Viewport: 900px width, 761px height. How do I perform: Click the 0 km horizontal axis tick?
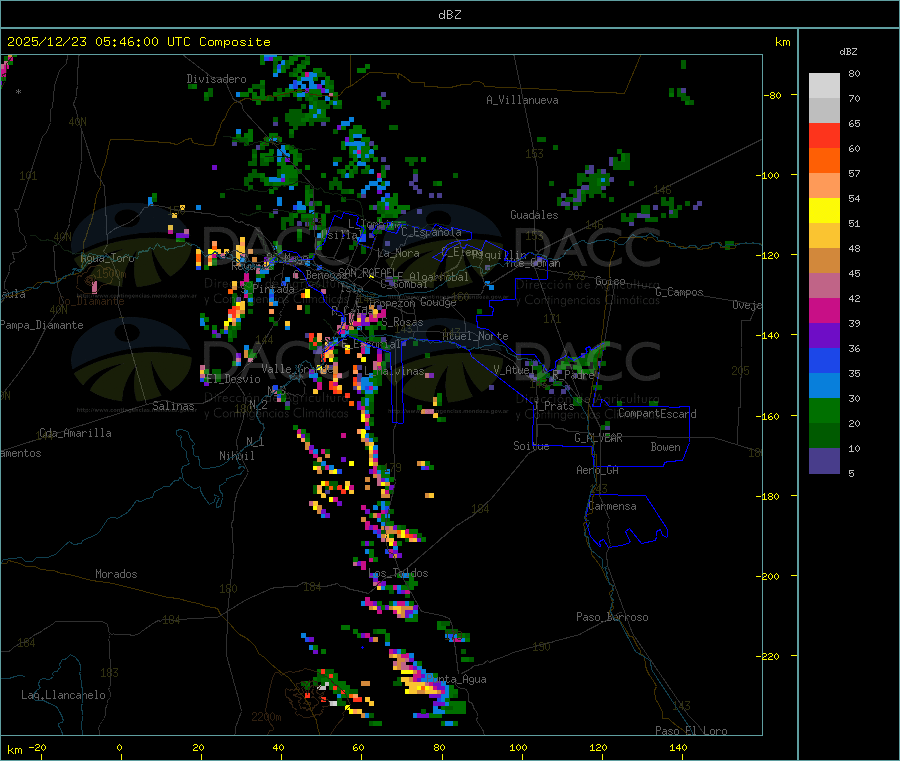pyautogui.click(x=119, y=747)
